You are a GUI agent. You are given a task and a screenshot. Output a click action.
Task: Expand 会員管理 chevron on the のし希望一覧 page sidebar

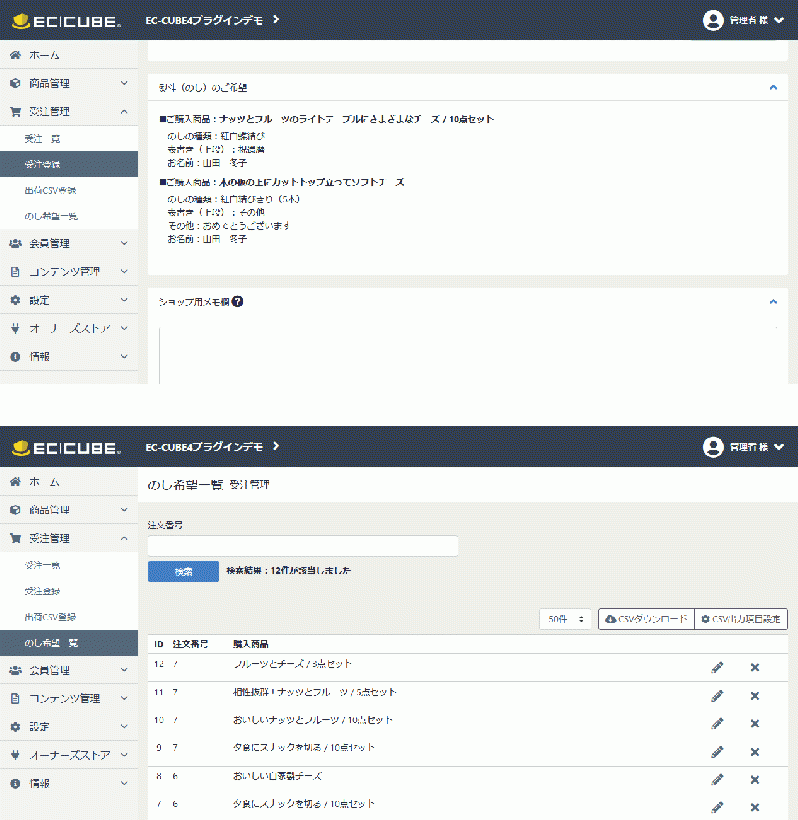124,670
